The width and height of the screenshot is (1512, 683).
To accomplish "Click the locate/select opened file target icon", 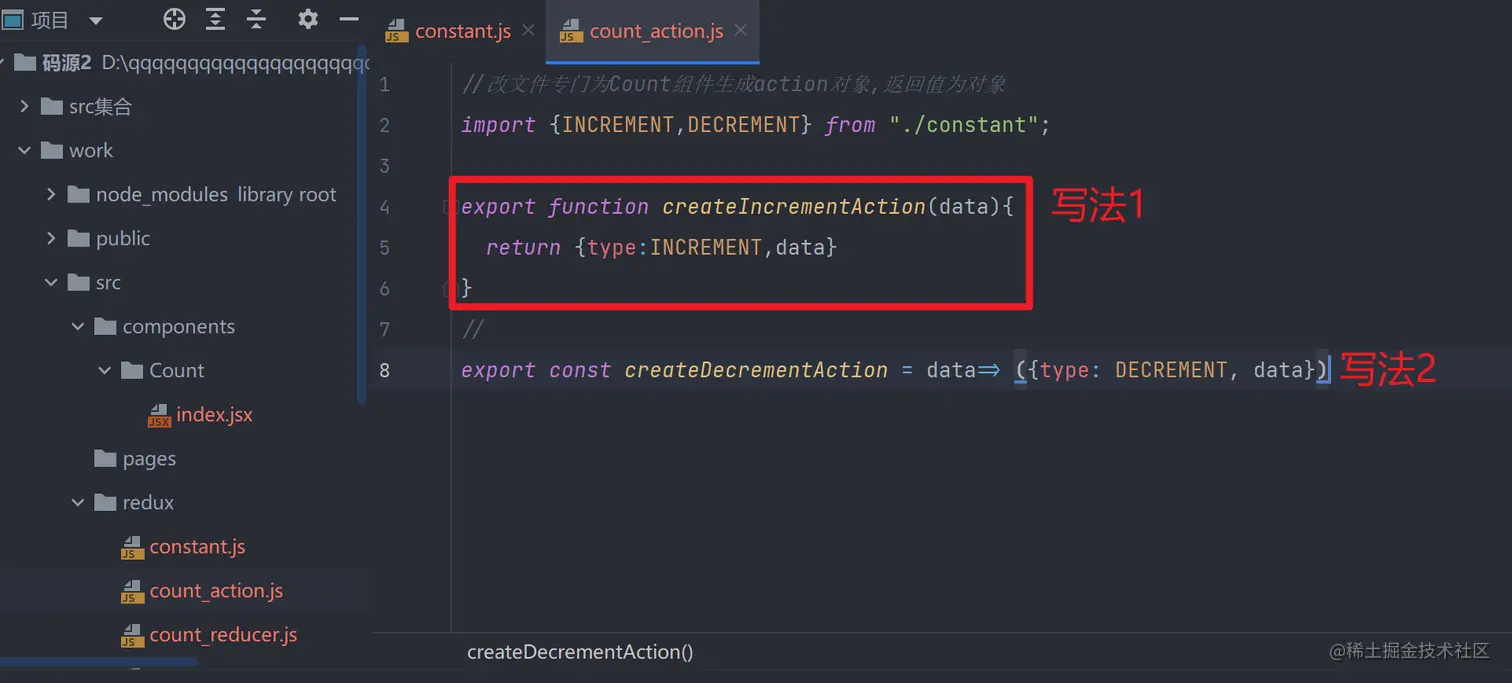I will [175, 19].
